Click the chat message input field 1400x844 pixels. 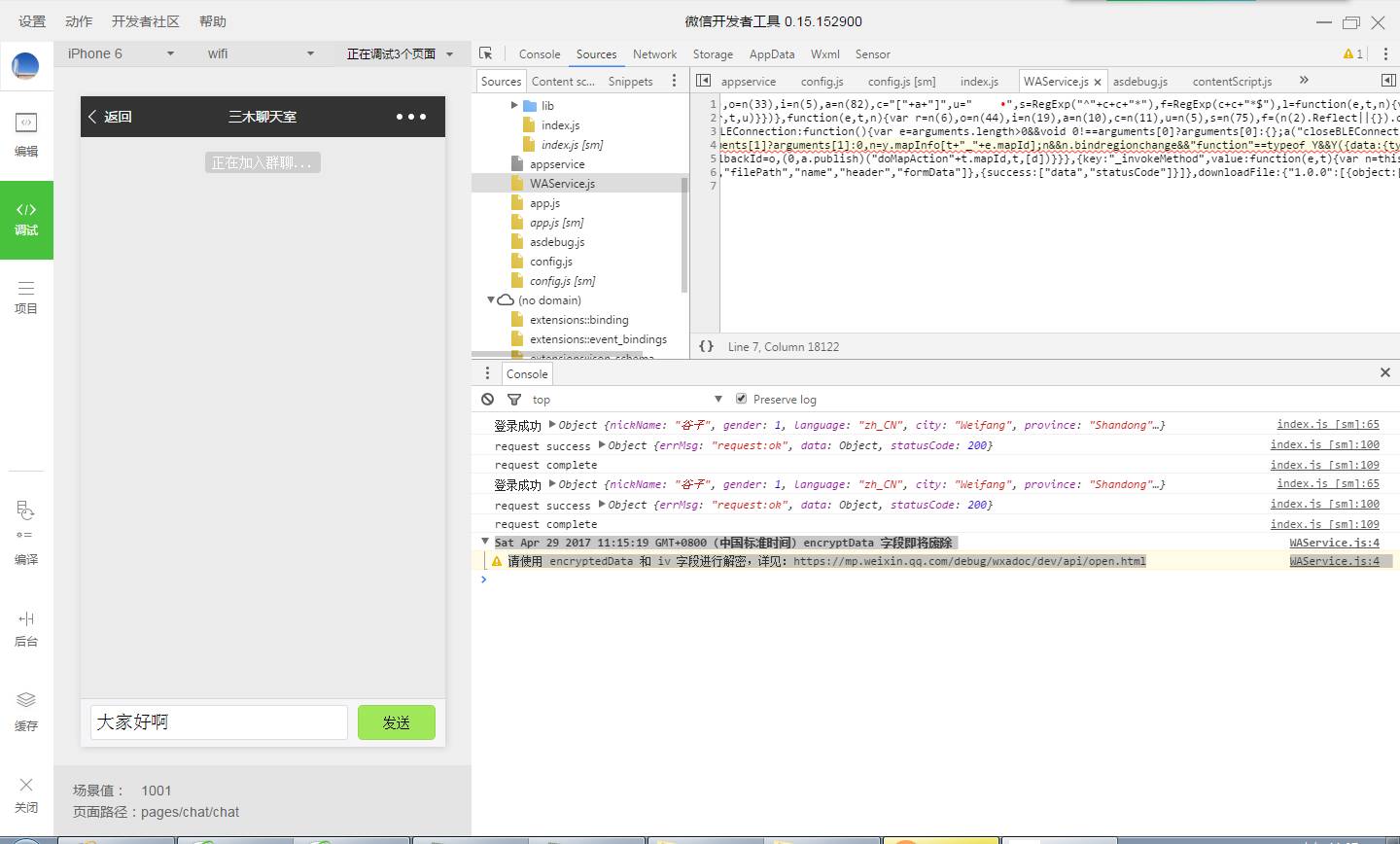pyautogui.click(x=219, y=722)
